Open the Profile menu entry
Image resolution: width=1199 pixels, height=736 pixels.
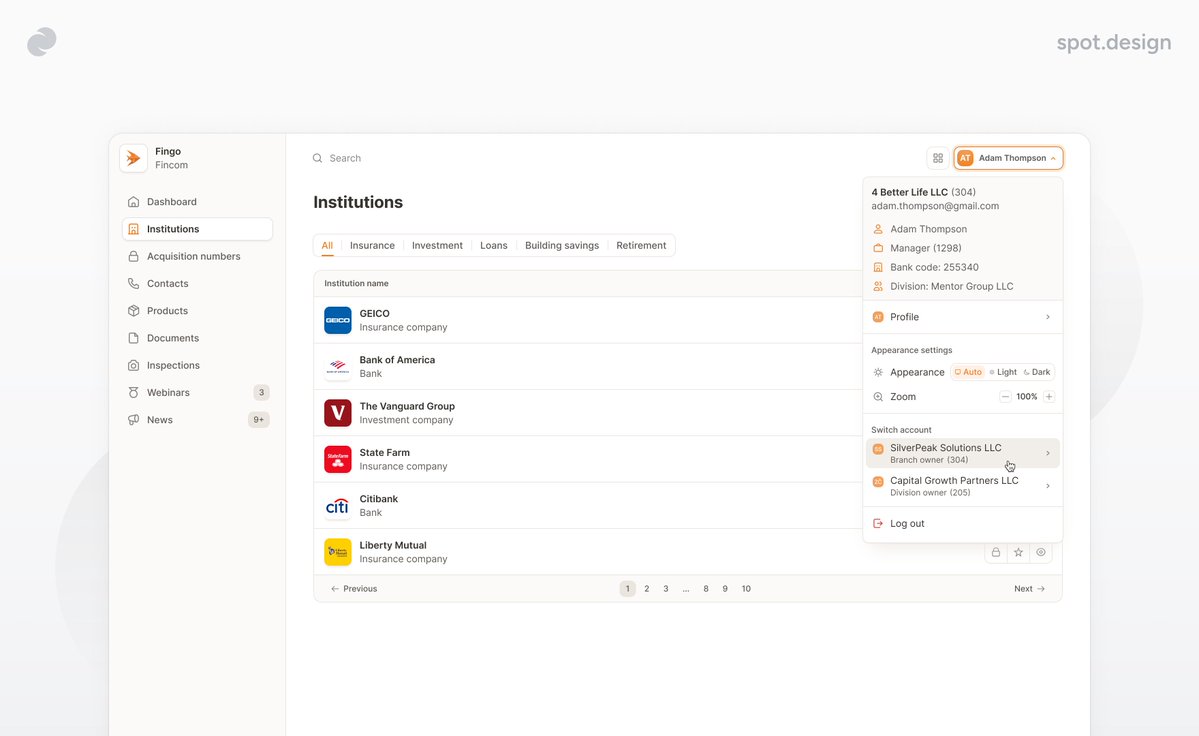pos(963,317)
